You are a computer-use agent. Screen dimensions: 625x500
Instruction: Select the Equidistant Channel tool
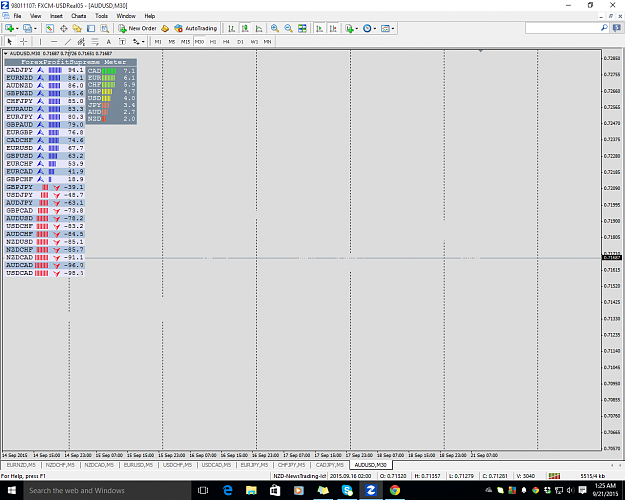(81, 41)
